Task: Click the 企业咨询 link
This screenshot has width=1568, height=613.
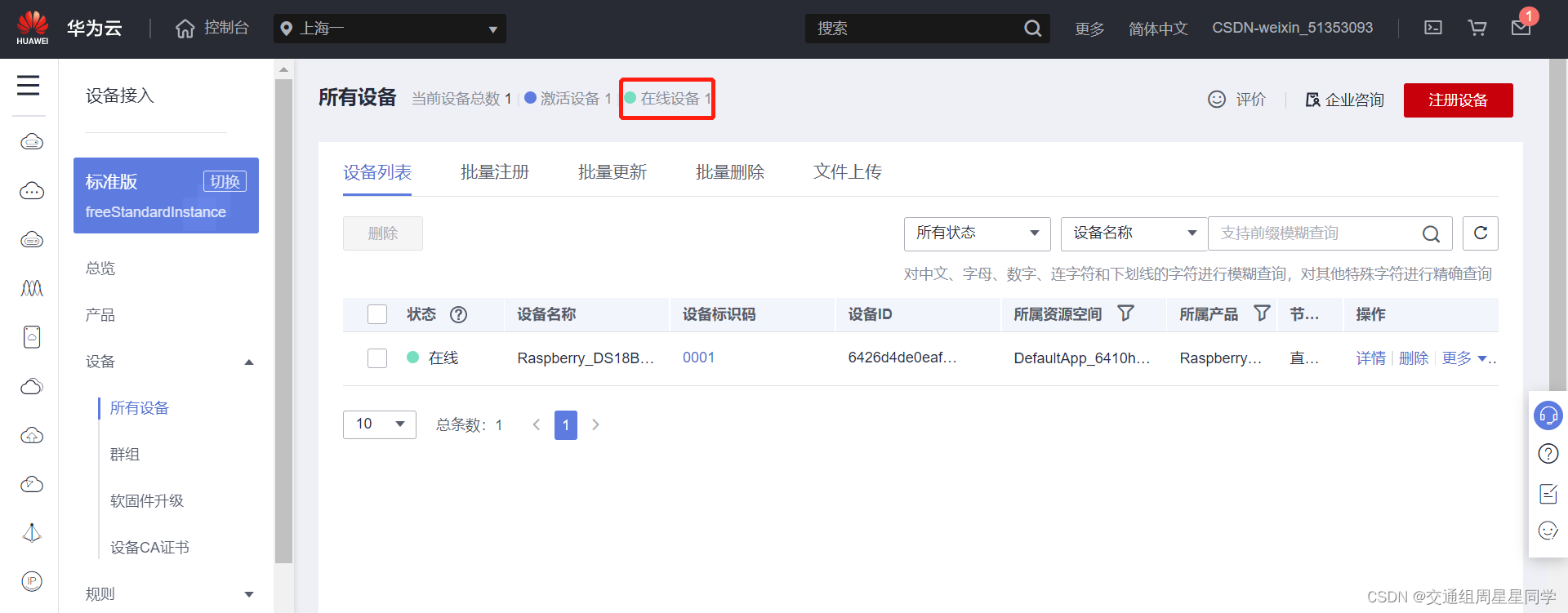Action: pos(1345,100)
